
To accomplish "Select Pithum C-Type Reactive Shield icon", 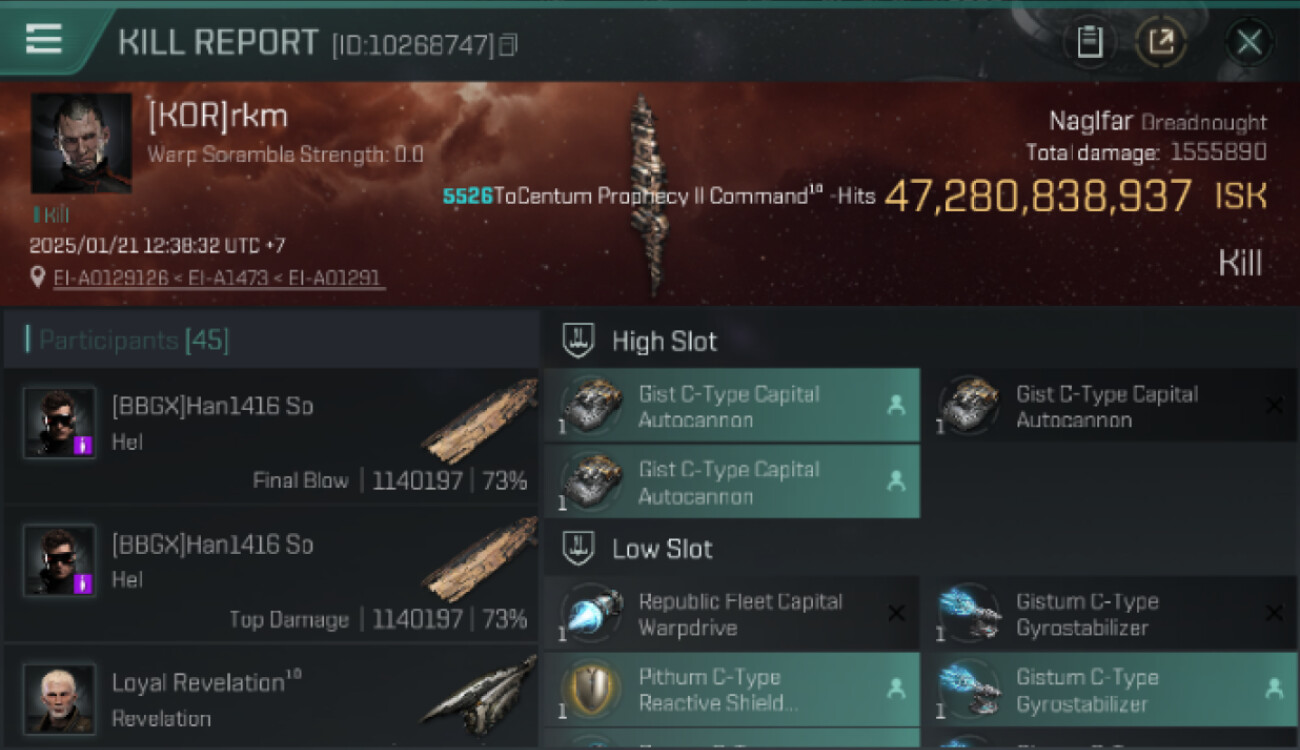I will coord(590,689).
